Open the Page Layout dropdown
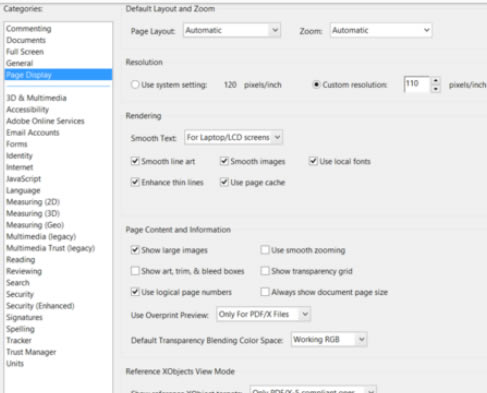This screenshot has width=487, height=393. point(232,30)
